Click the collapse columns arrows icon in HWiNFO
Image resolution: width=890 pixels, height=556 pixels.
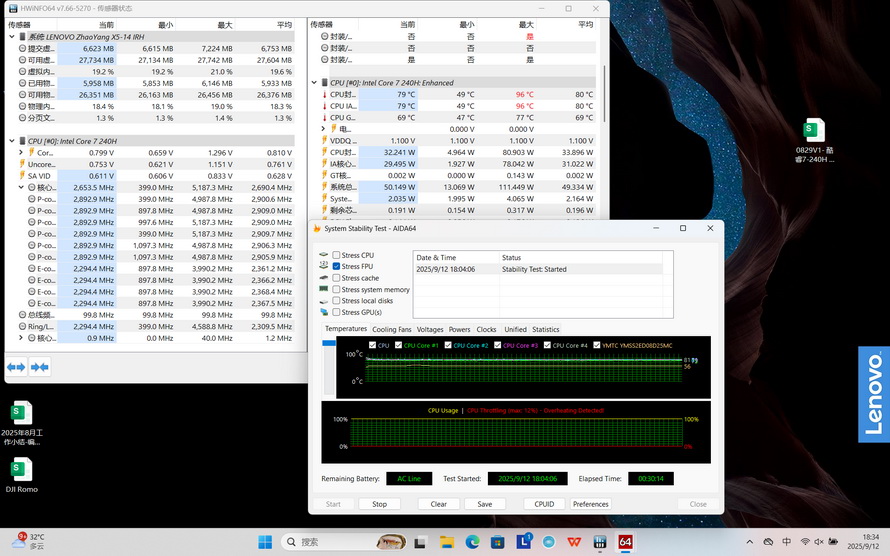[40, 367]
